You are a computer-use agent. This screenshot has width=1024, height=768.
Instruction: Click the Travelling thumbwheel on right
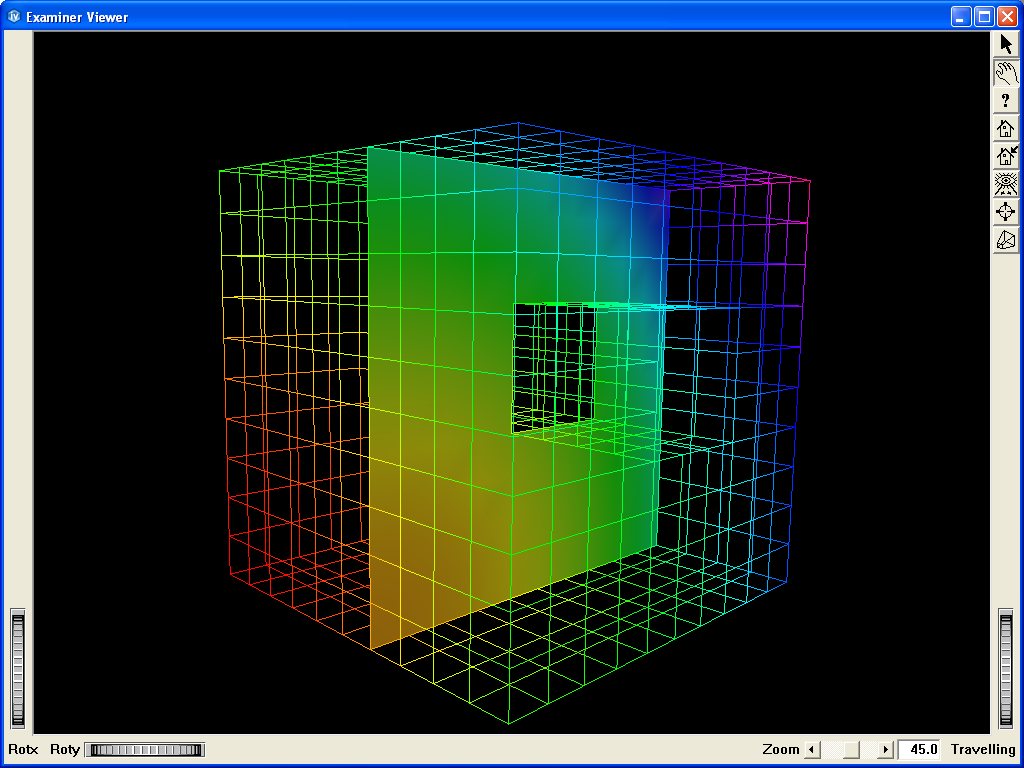click(1006, 668)
